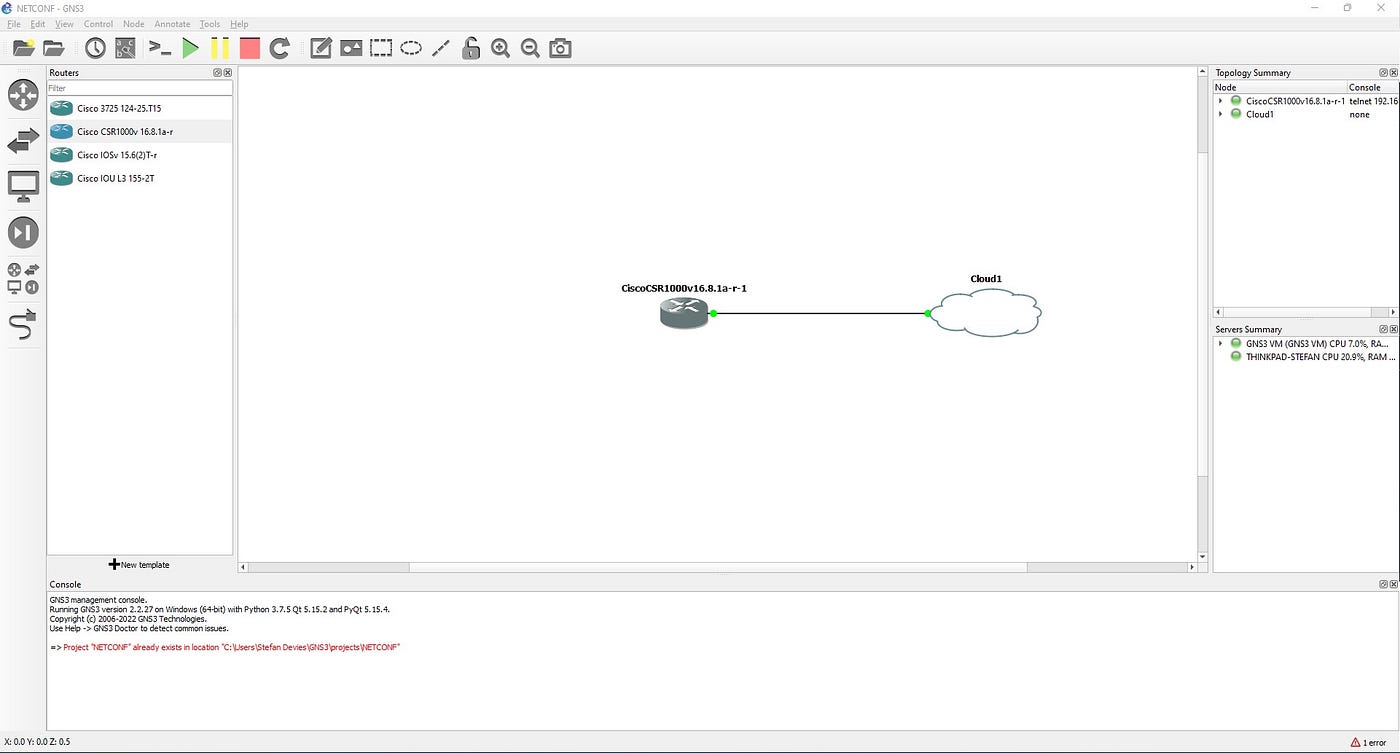Select Cisco IOSv 15.6(2)T-r template
Screen dimensions: 1400x753
tap(139, 155)
